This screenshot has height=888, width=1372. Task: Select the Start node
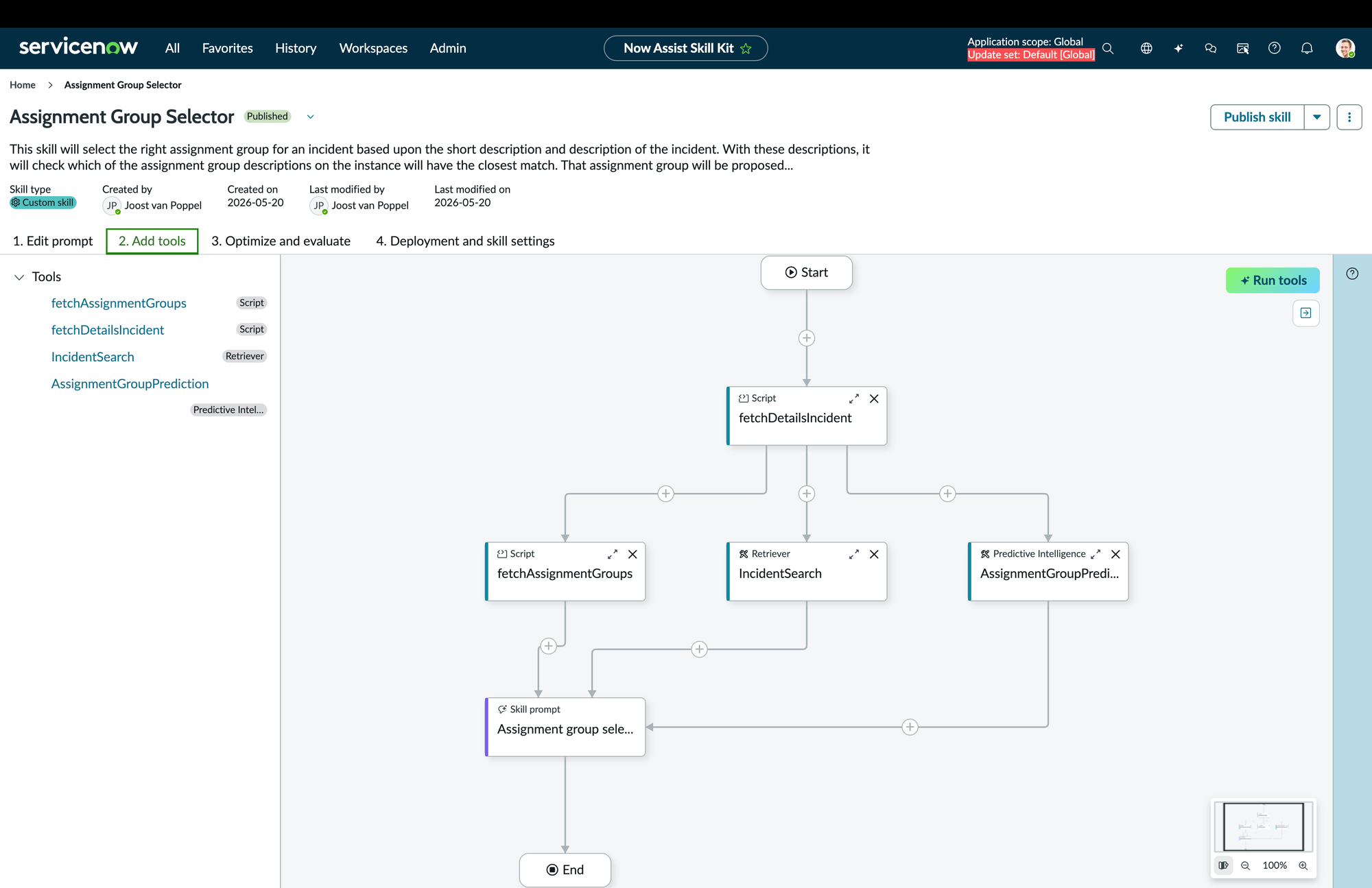click(x=807, y=273)
